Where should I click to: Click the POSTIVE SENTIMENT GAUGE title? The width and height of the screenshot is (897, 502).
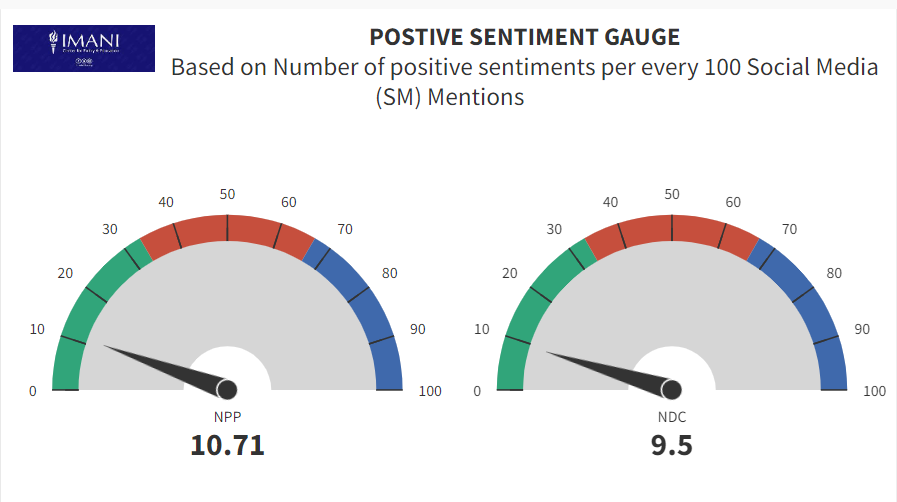pyautogui.click(x=524, y=38)
